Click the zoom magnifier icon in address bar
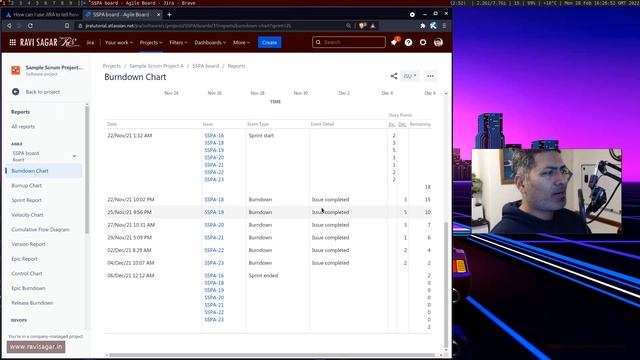Viewport: 640px width, 360px height. pos(348,26)
